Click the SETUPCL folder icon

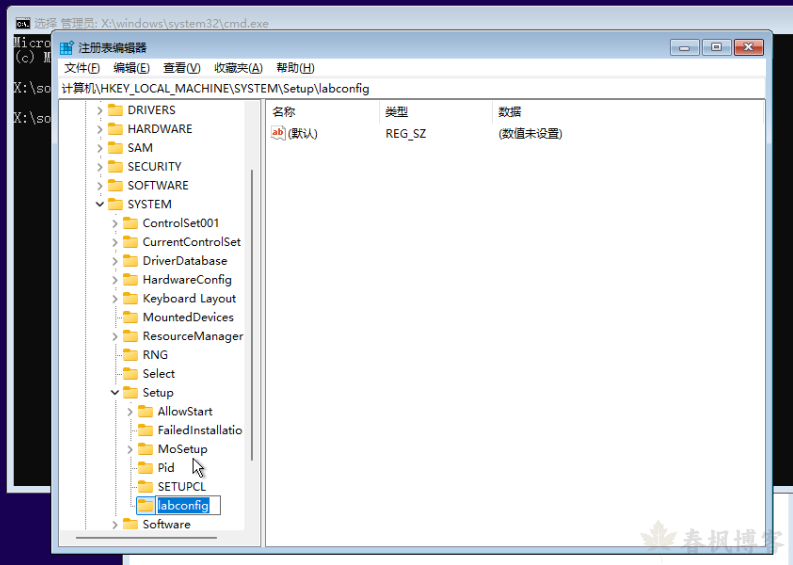click(146, 486)
